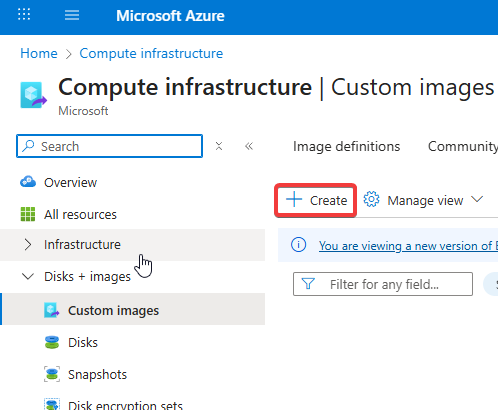This screenshot has height=410, width=498.
Task: Open Compute infrastructure breadcrumb link
Action: 151,53
